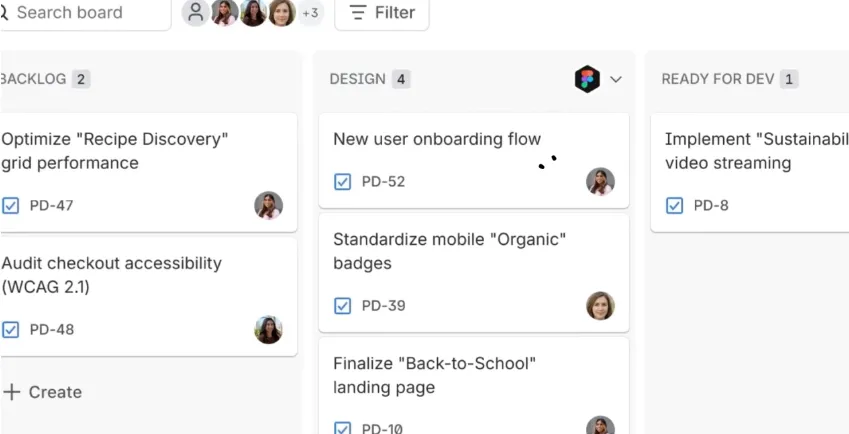Open the PD-39 issue key link
This screenshot has height=434, width=849.
pos(383,305)
